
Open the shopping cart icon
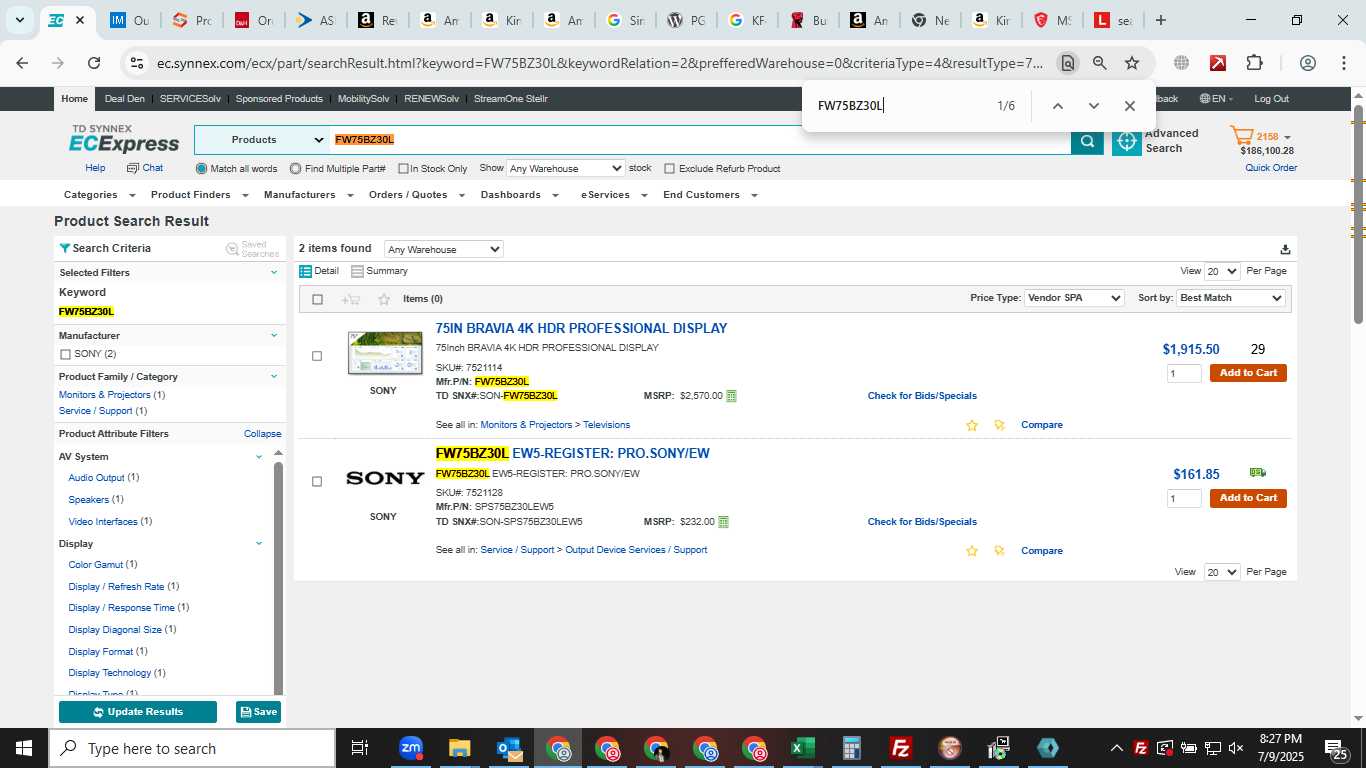(1242, 137)
